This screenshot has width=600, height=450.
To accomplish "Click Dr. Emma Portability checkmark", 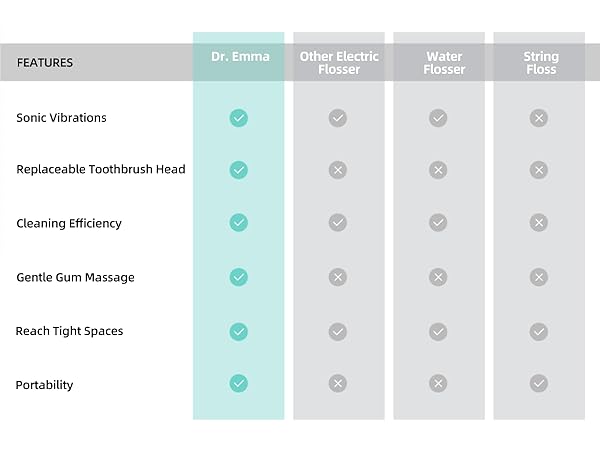I will coord(238,383).
